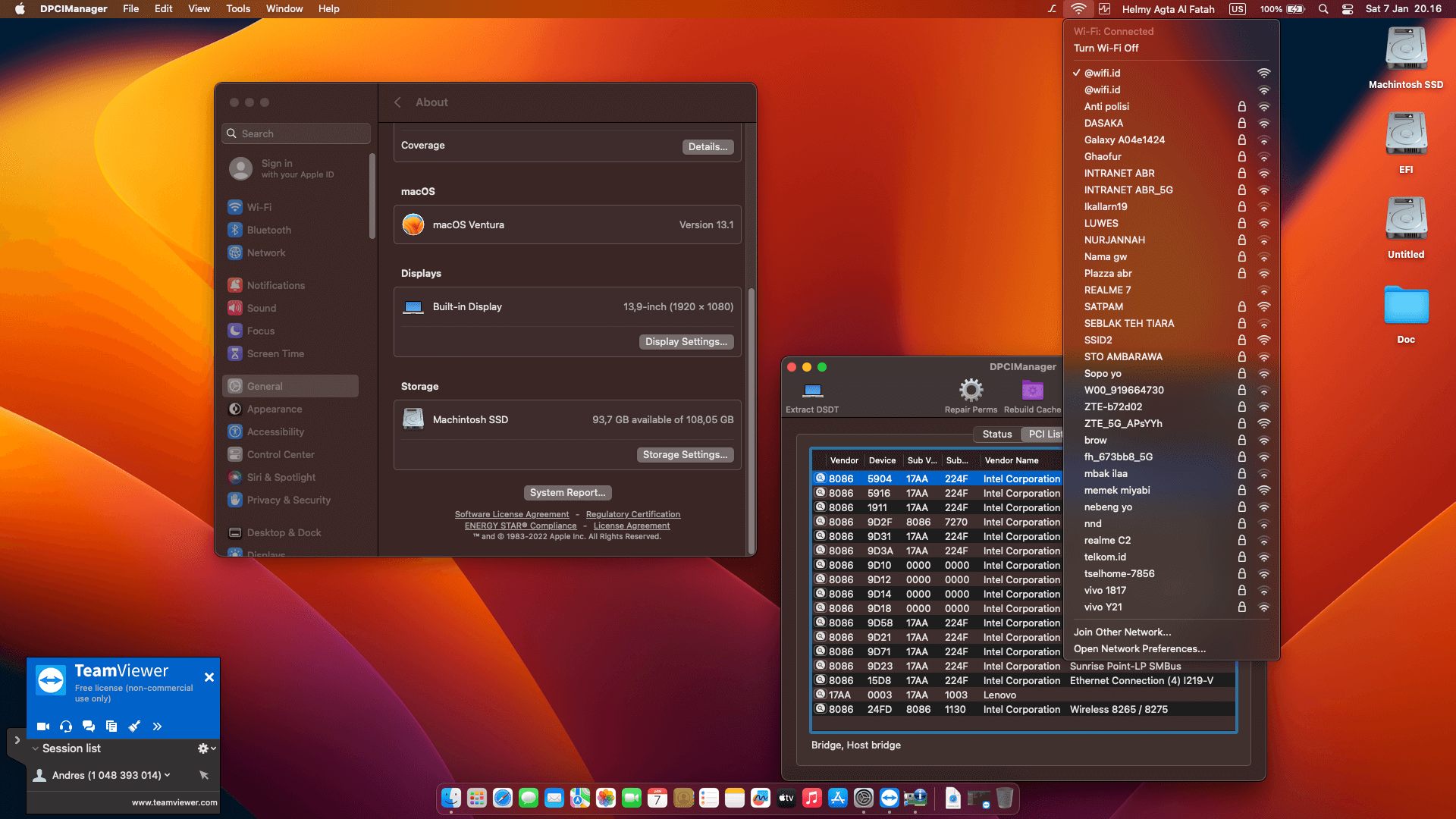Image resolution: width=1456 pixels, height=819 pixels.
Task: Click the TeamViewer whiteboard brush icon
Action: [x=134, y=726]
